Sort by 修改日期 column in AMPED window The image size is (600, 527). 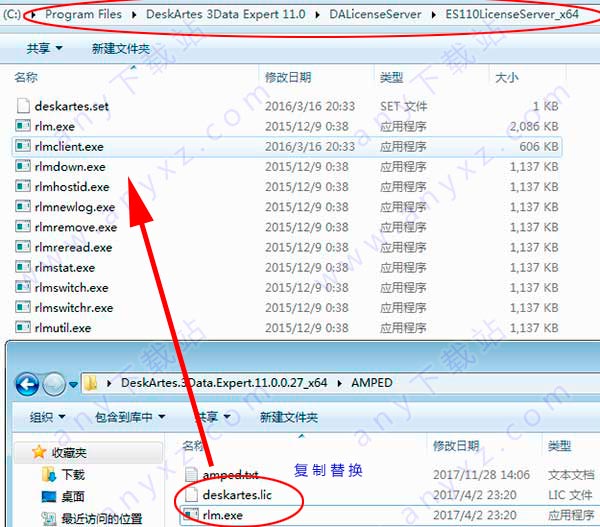456,445
